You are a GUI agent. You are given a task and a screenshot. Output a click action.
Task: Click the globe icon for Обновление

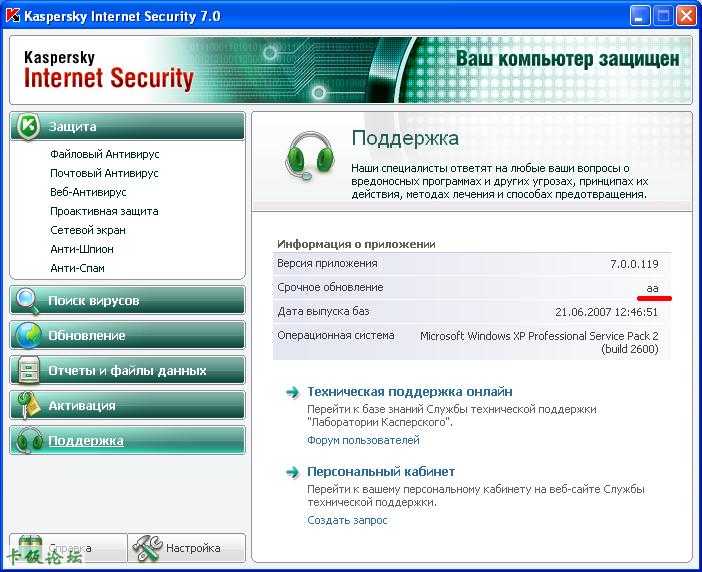coord(28,336)
